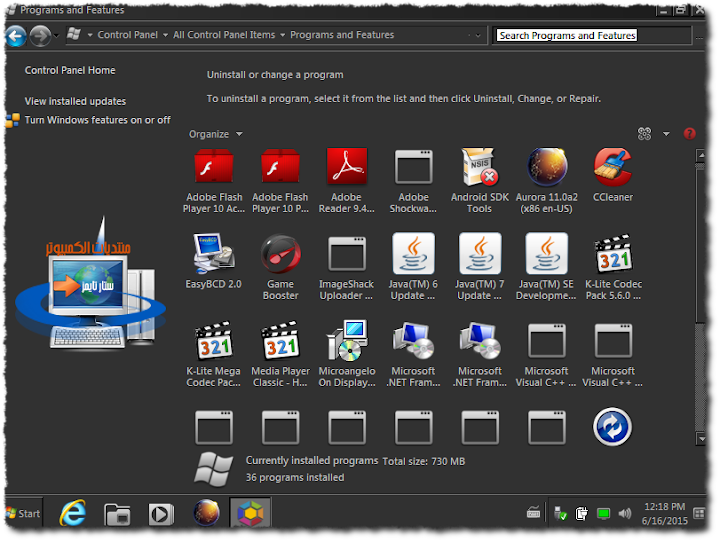Viewport: 720px width, 542px height.
Task: Open recent pages dropdown beside Forward button
Action: pyautogui.click(x=56, y=35)
